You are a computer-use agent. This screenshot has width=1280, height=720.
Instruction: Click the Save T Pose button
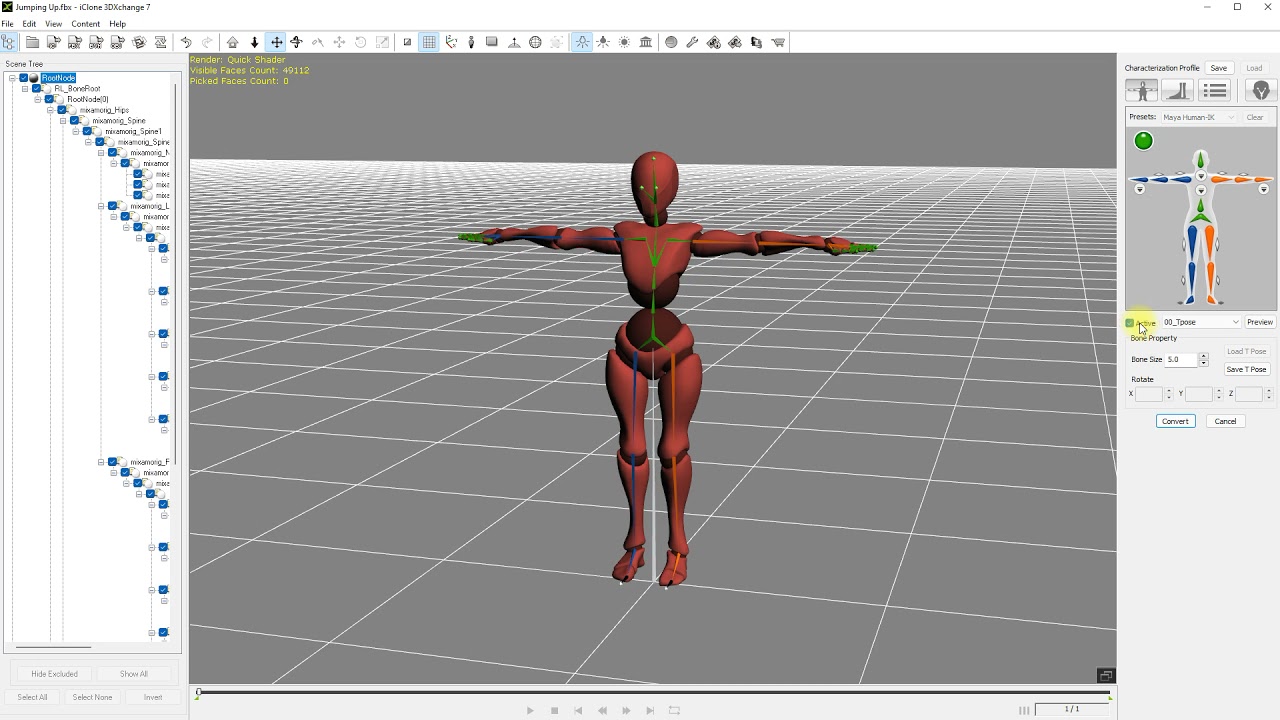point(1246,369)
